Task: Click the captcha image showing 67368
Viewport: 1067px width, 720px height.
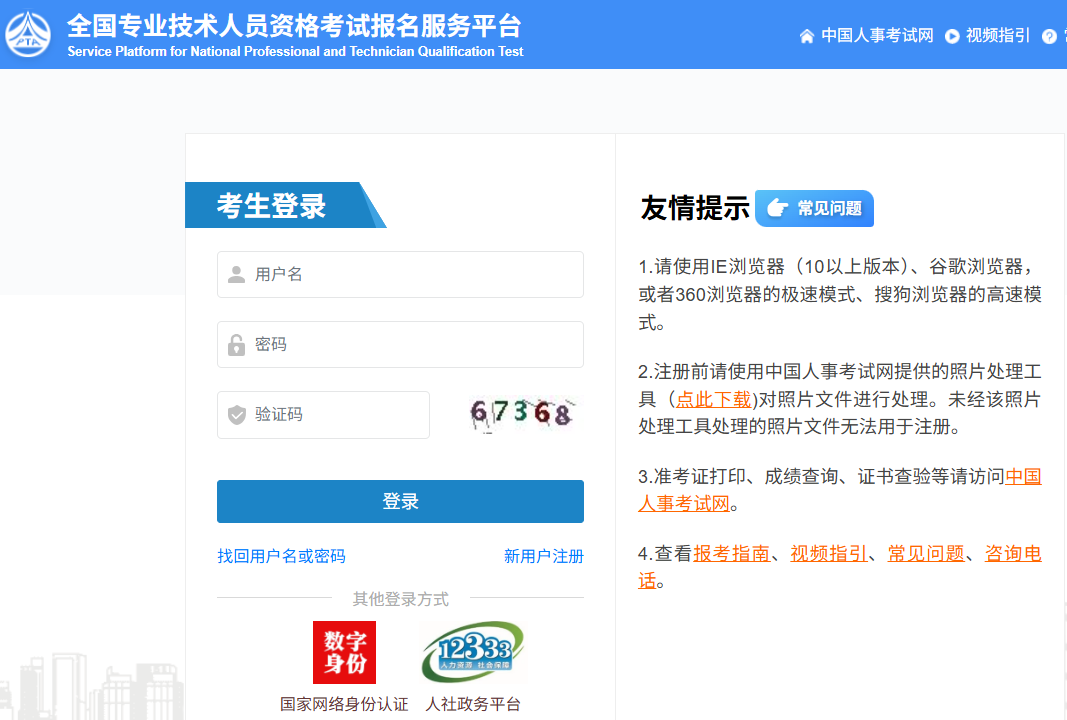Action: (x=521, y=411)
